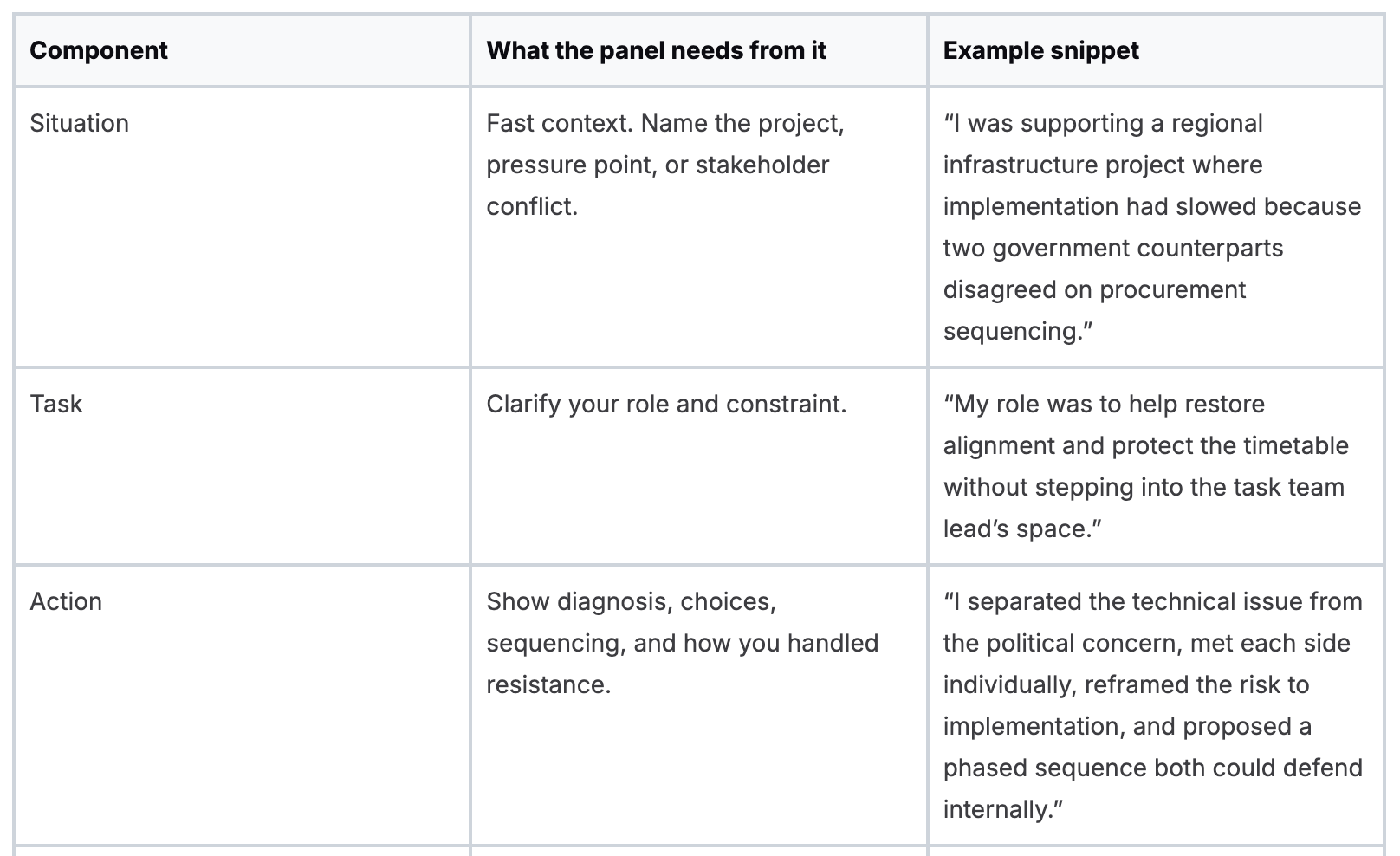The width and height of the screenshot is (1400, 856).
Task: Click the "What the panel needs from it" header
Action: pyautogui.click(x=656, y=50)
